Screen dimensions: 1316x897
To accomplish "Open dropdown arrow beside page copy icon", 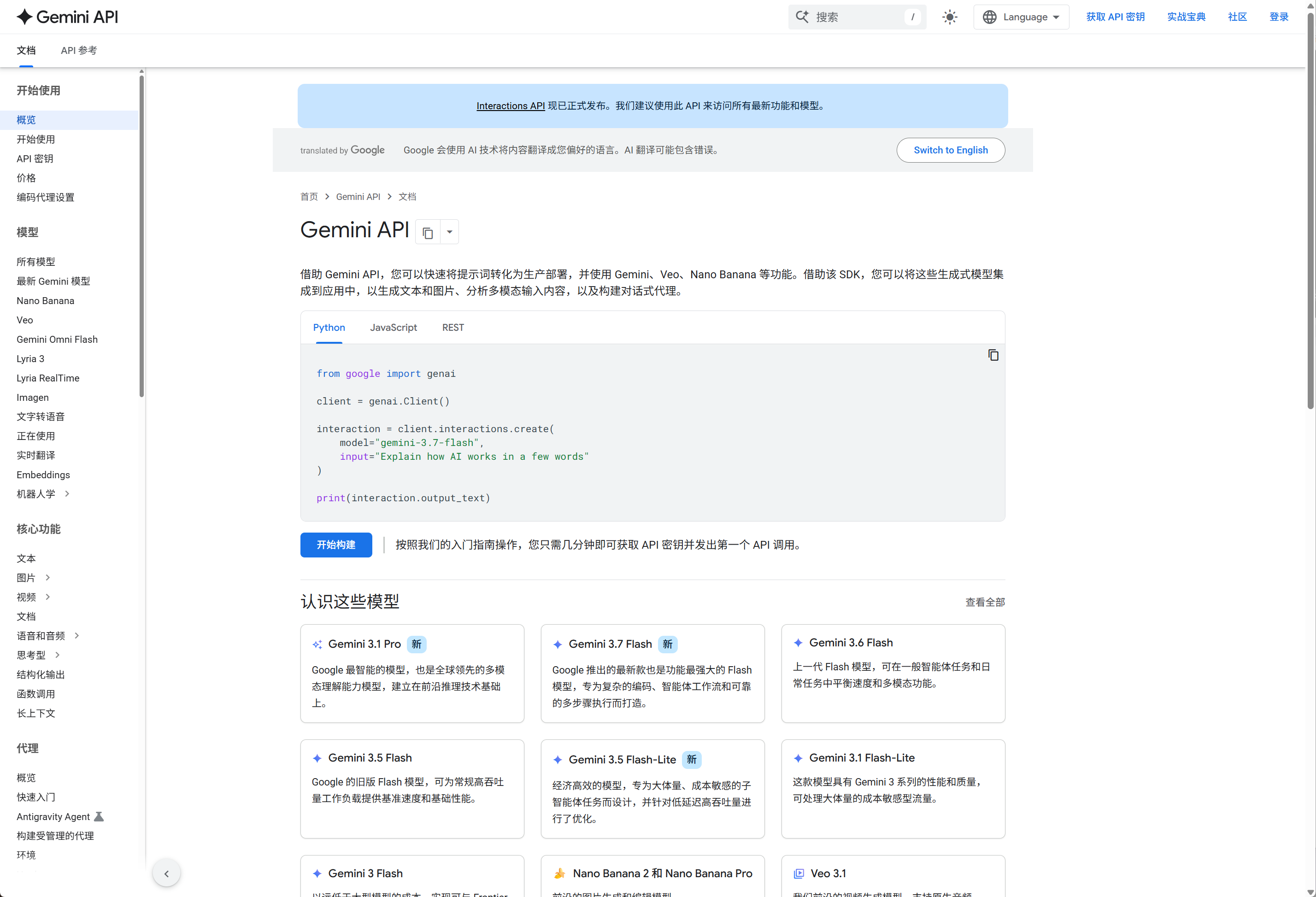I will click(450, 232).
